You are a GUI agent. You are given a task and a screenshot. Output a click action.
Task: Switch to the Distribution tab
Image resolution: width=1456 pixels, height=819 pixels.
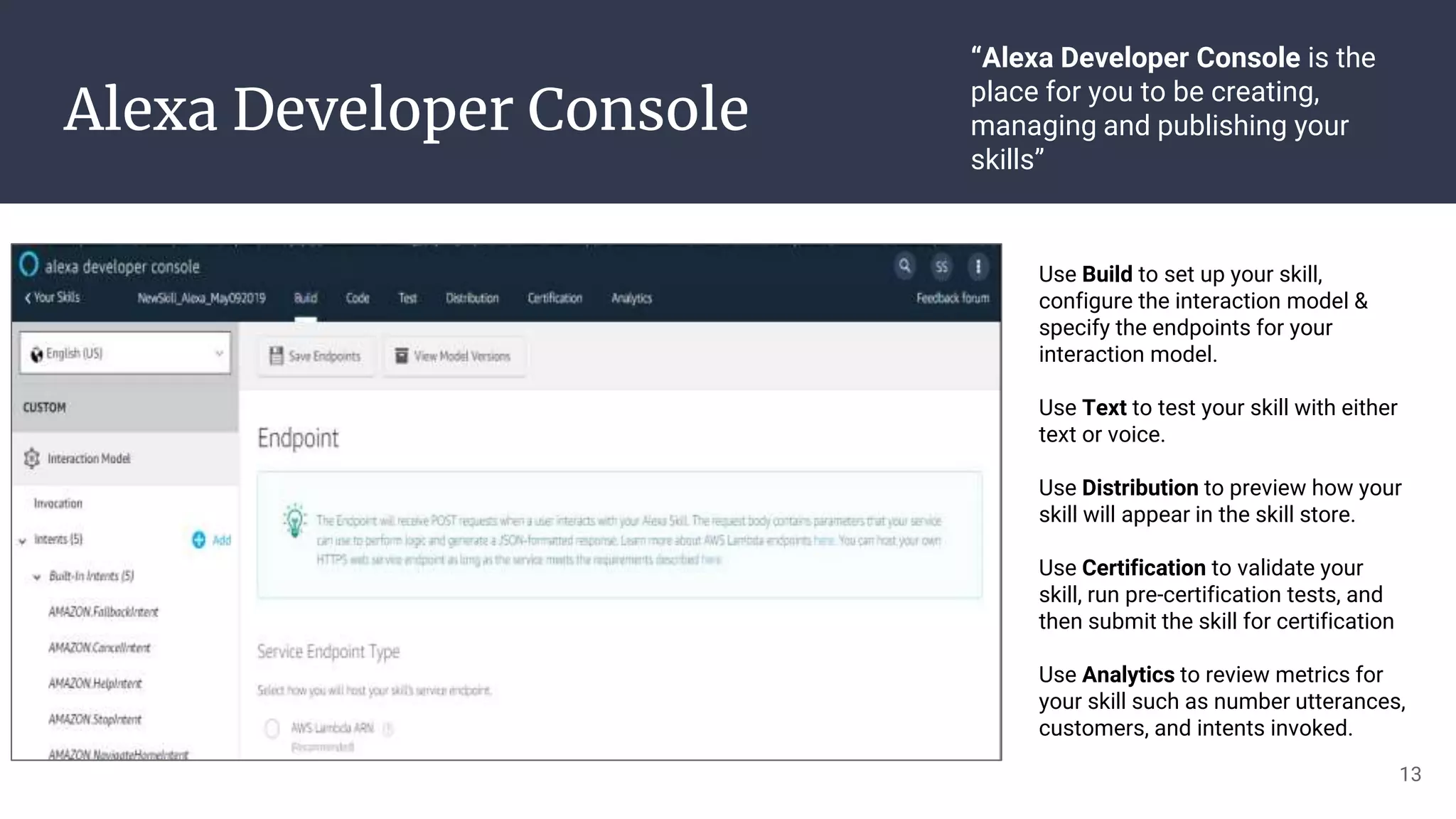point(472,298)
